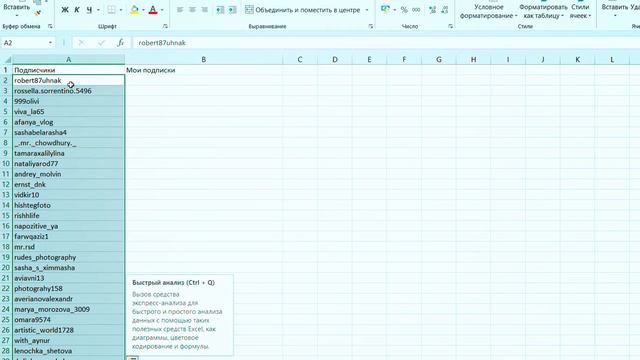Select cell 999olivi

68,101
